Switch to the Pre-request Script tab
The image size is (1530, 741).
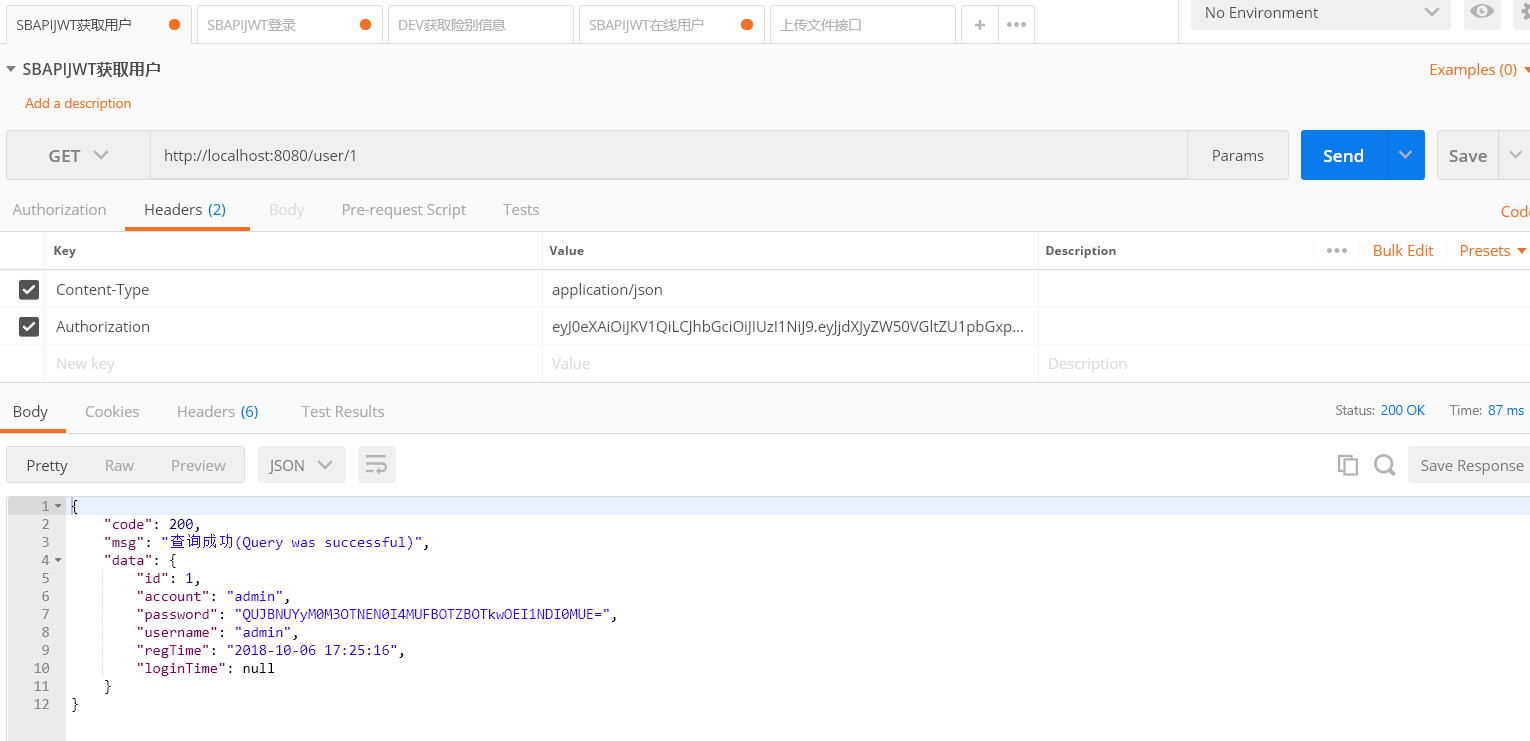coord(404,210)
